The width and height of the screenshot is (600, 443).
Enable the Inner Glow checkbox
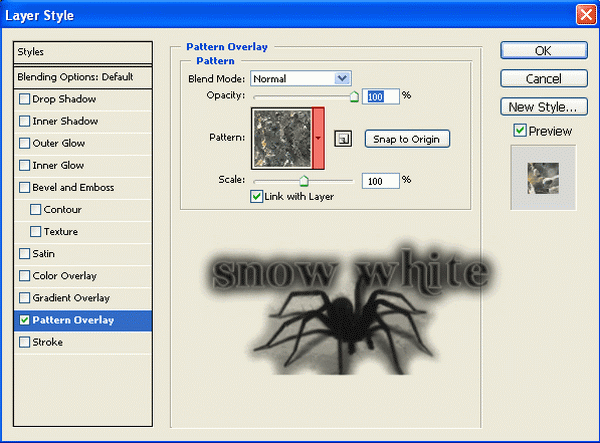point(25,165)
